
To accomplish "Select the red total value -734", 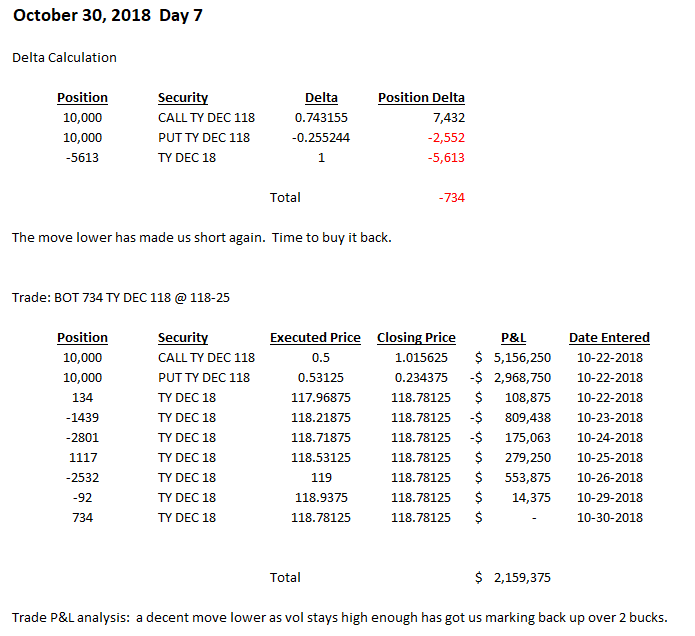I will pos(451,198).
